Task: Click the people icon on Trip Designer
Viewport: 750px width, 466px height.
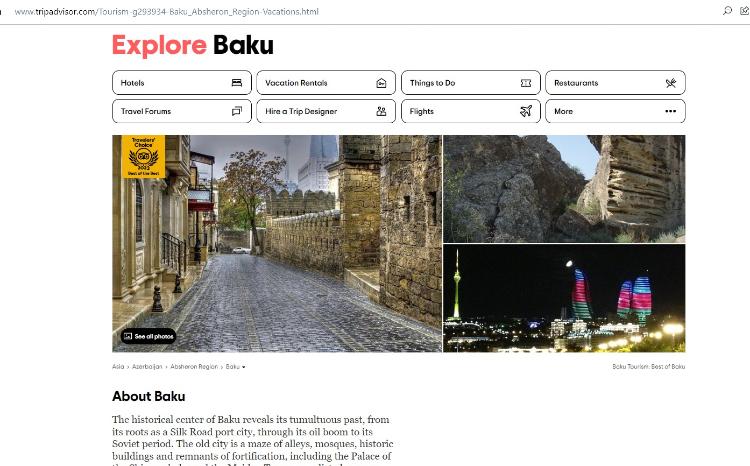Action: click(x=381, y=111)
